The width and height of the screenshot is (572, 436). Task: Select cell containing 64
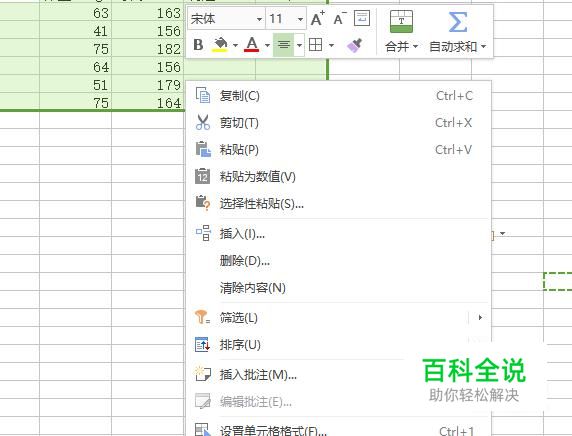click(75, 67)
